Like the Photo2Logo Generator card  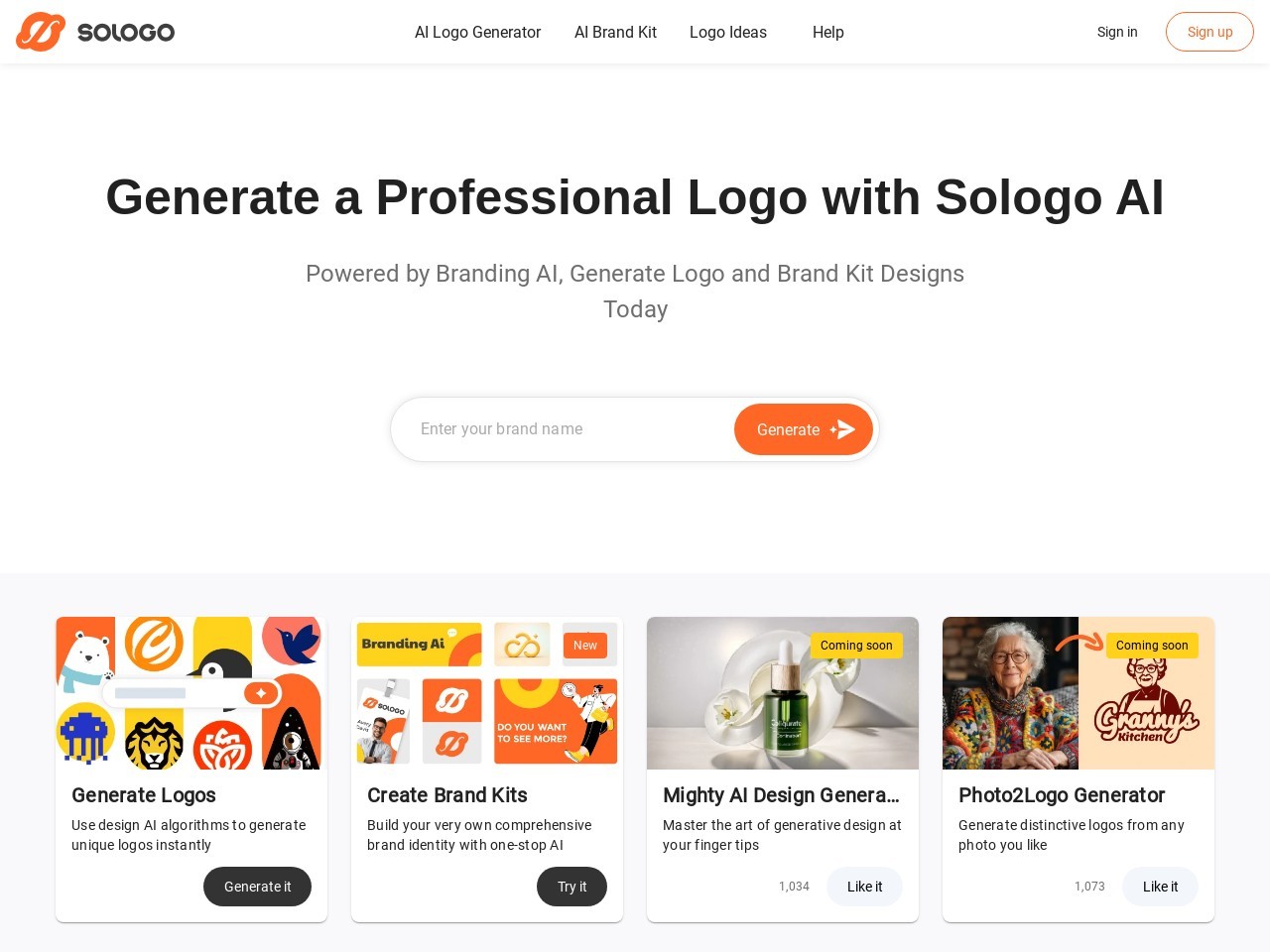[1160, 887]
